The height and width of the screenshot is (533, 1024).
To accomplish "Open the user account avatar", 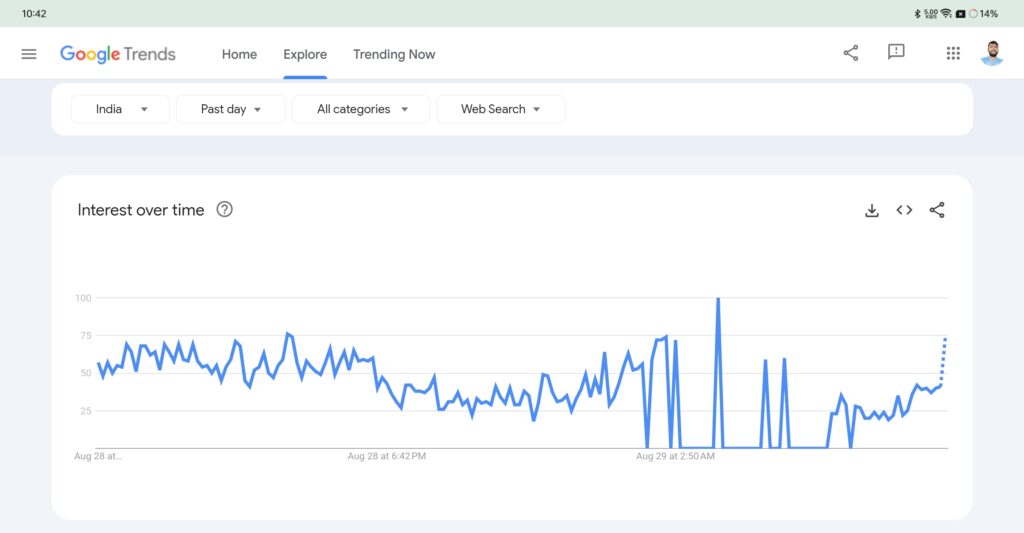I will [x=991, y=53].
